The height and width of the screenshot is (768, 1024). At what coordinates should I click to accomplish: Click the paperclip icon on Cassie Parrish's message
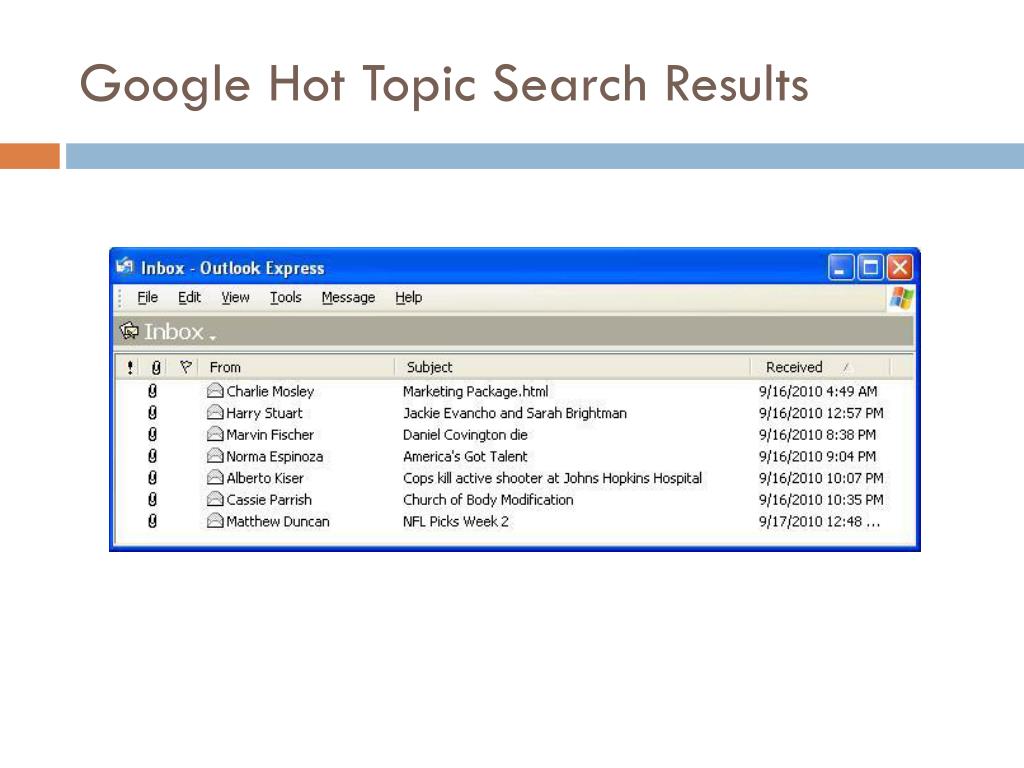pyautogui.click(x=152, y=500)
